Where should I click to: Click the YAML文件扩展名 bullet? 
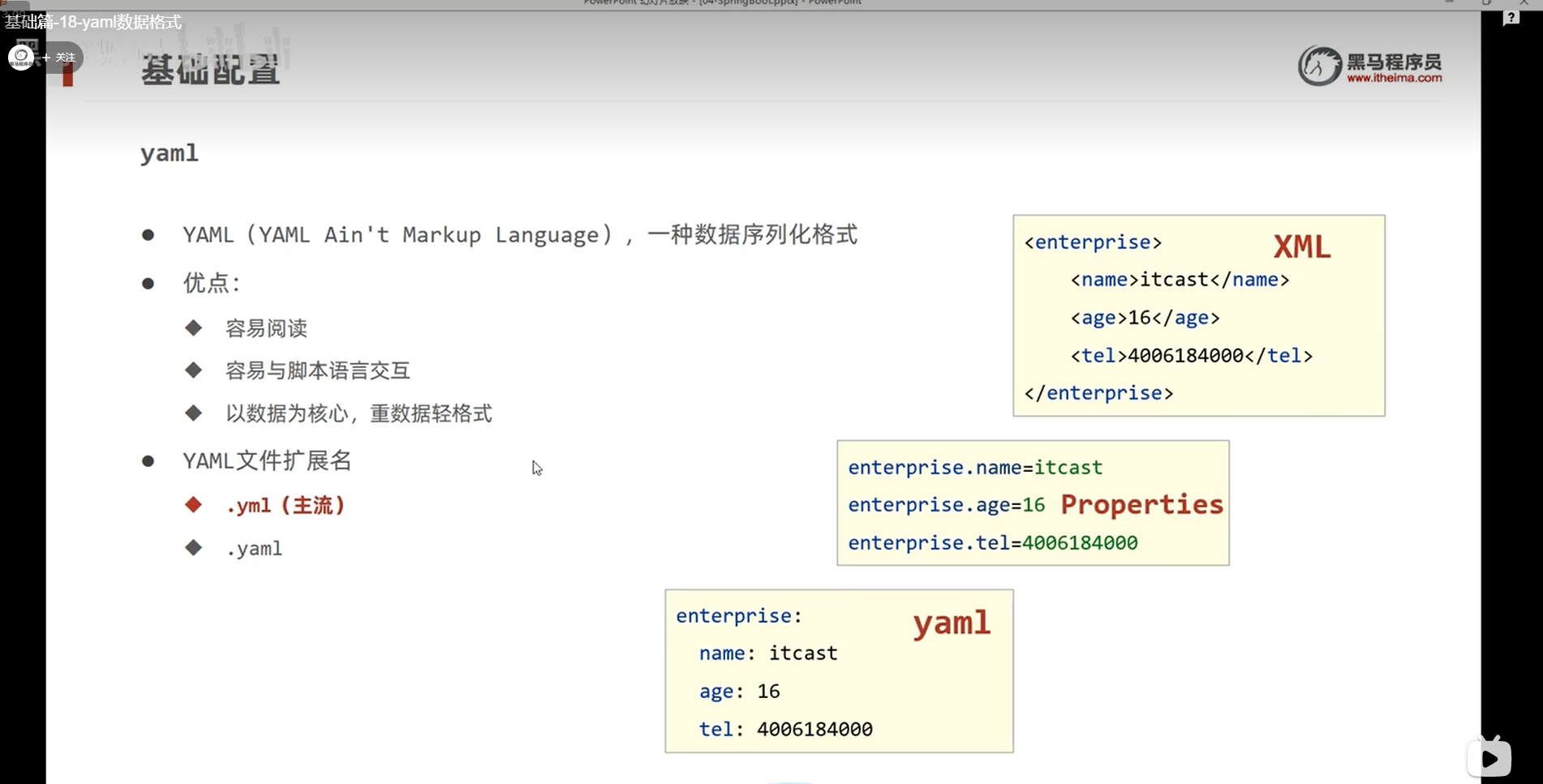(x=267, y=461)
